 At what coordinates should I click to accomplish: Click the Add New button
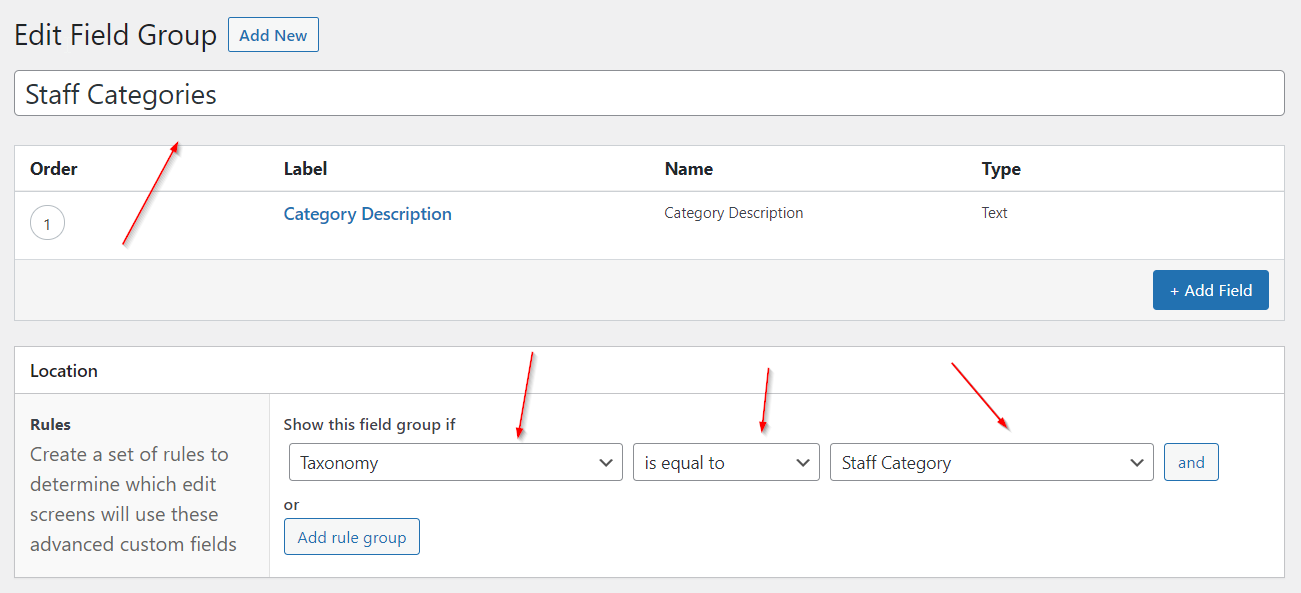[273, 35]
